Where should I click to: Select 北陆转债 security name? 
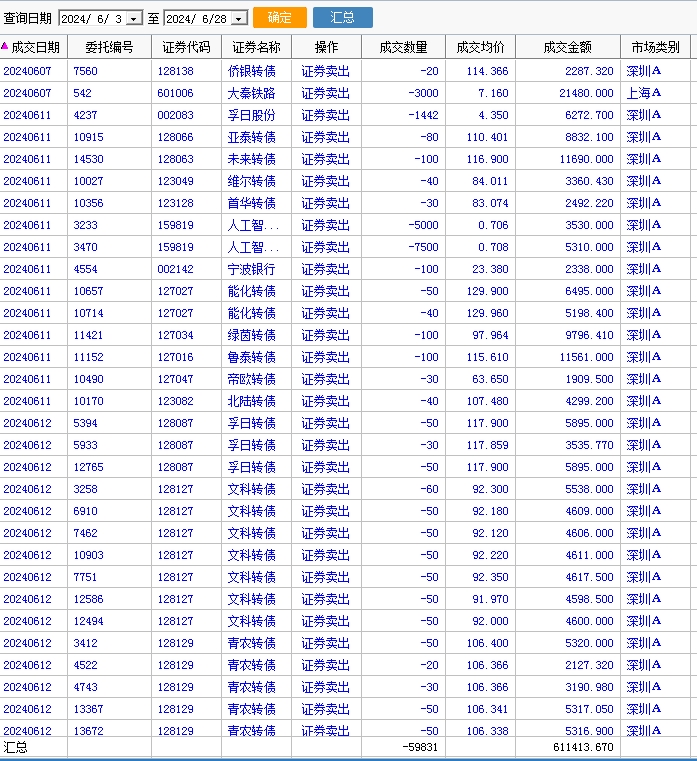click(x=251, y=401)
